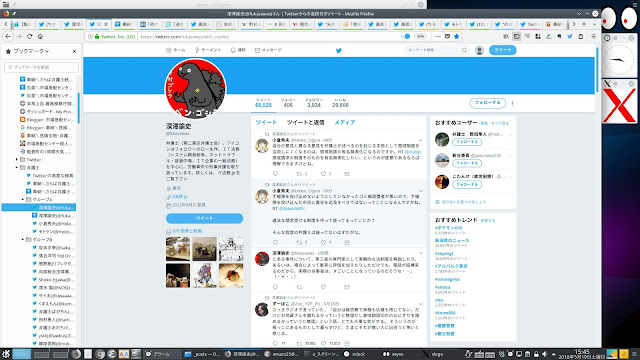Image resolution: width=640 pixels, height=360 pixels.
Task: Click the ツイート button under profile bio
Action: (x=204, y=218)
